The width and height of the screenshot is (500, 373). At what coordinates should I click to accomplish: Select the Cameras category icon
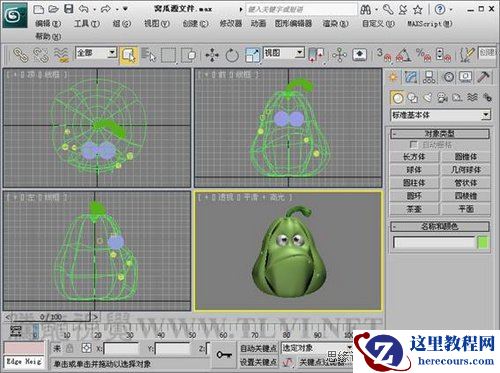click(x=443, y=98)
